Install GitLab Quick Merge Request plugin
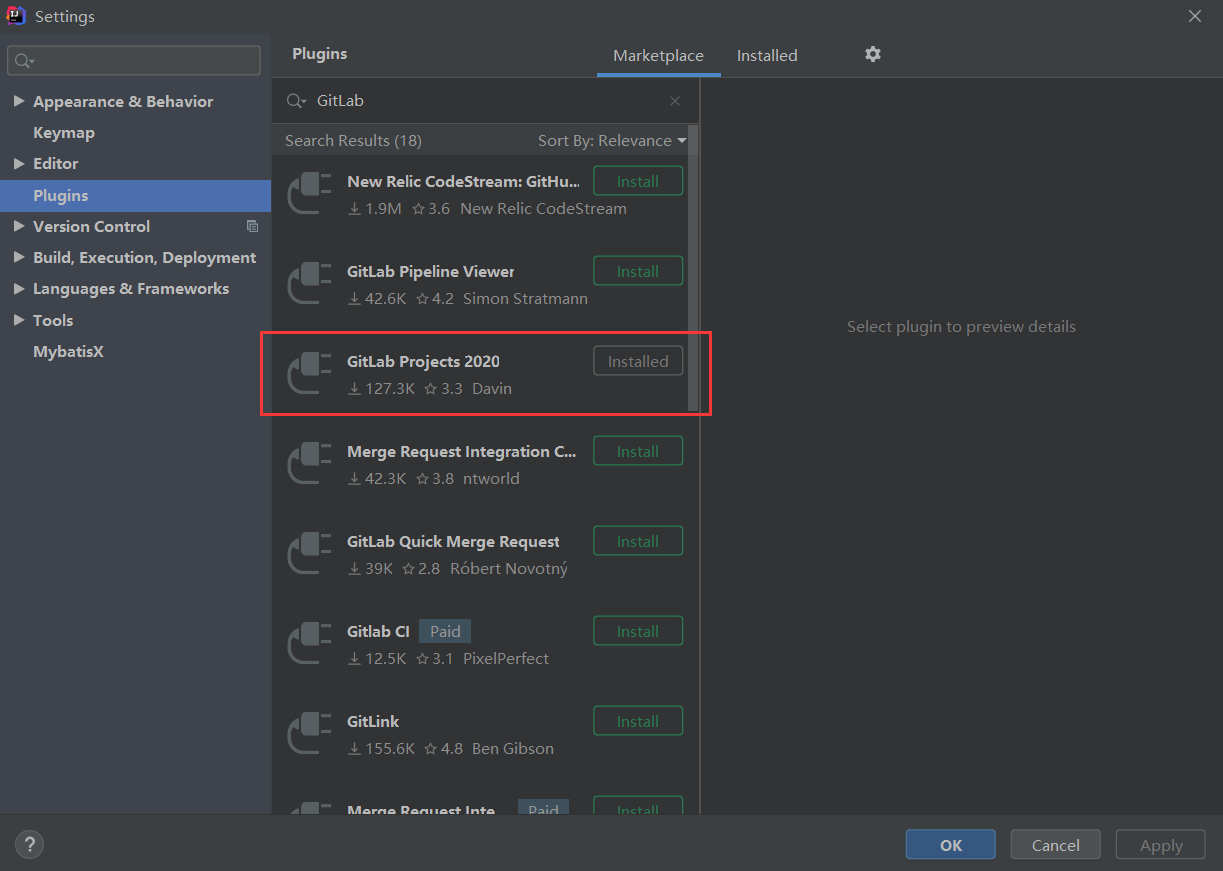Viewport: 1223px width, 871px height. pyautogui.click(x=638, y=541)
